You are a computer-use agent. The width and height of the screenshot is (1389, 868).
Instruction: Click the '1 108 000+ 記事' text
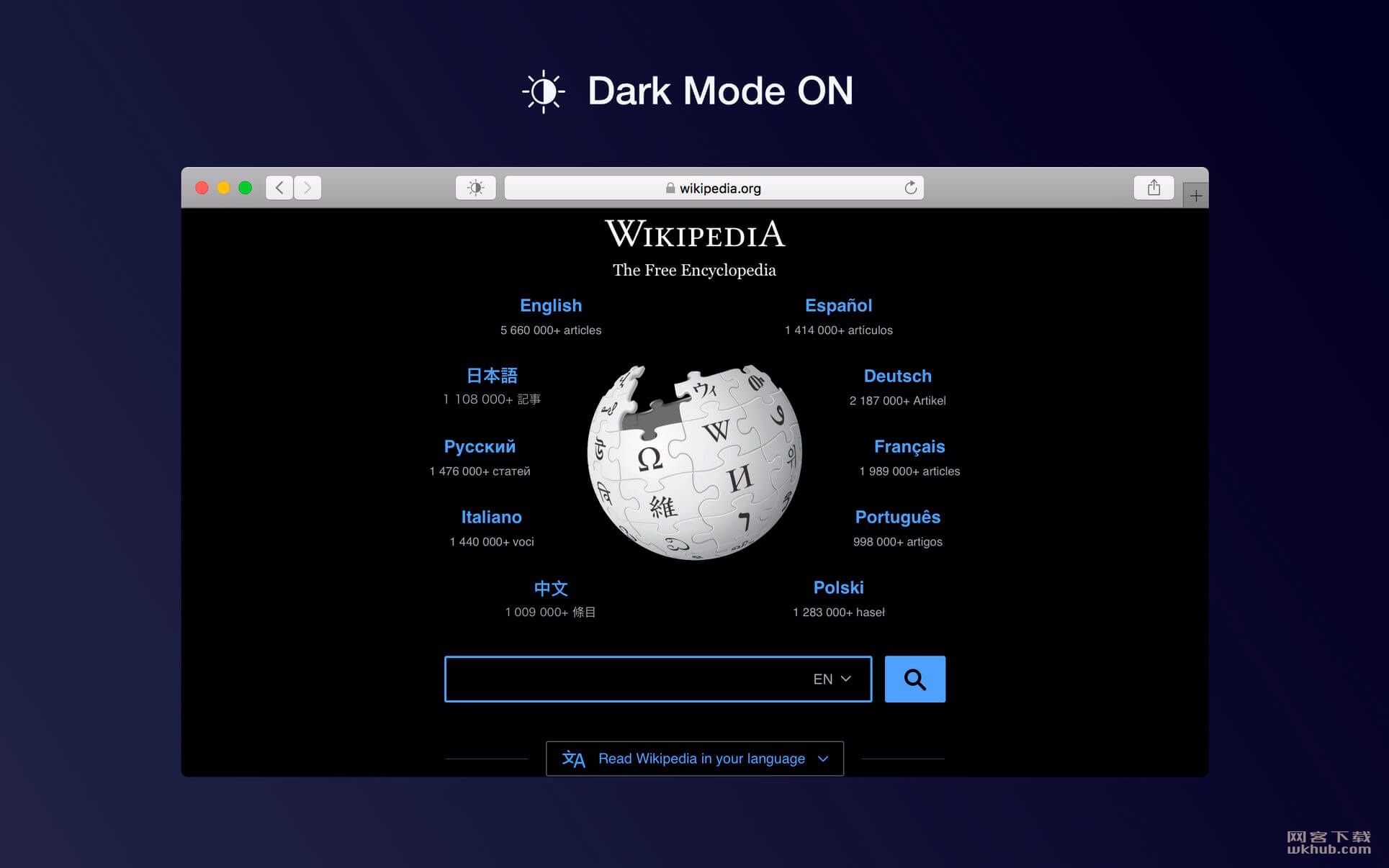pyautogui.click(x=492, y=399)
